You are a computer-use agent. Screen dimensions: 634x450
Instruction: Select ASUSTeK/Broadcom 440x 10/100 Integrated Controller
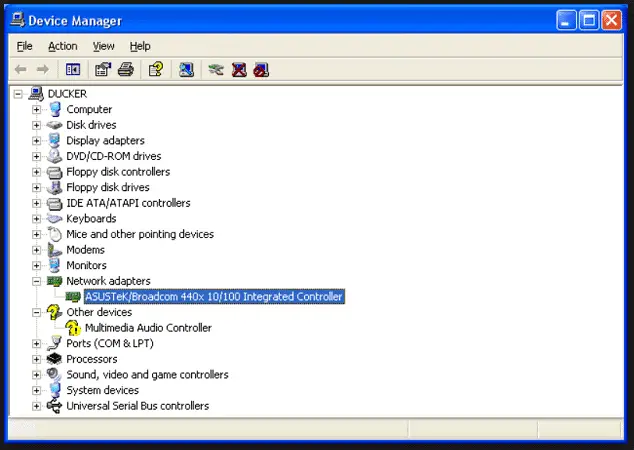214,297
